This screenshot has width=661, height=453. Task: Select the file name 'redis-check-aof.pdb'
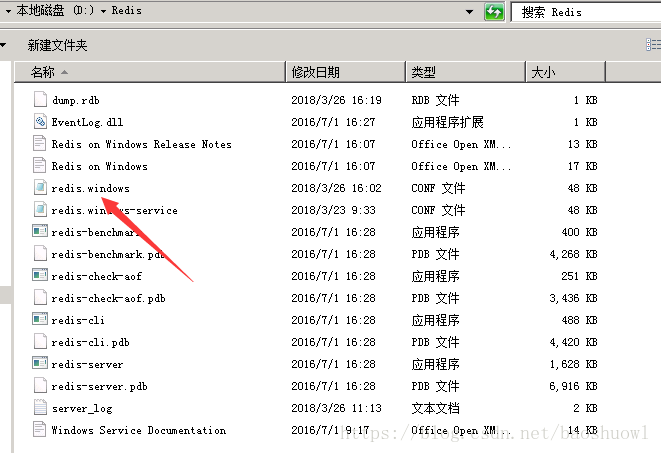pos(108,298)
